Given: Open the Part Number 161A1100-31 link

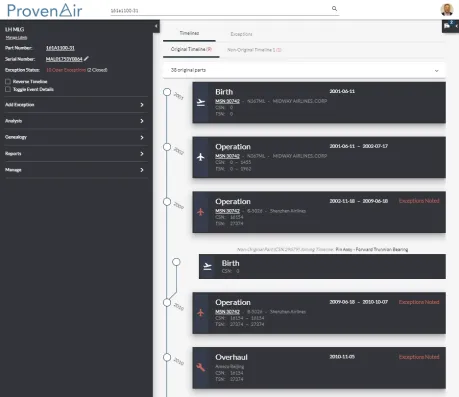Looking at the screenshot, I should (60, 48).
